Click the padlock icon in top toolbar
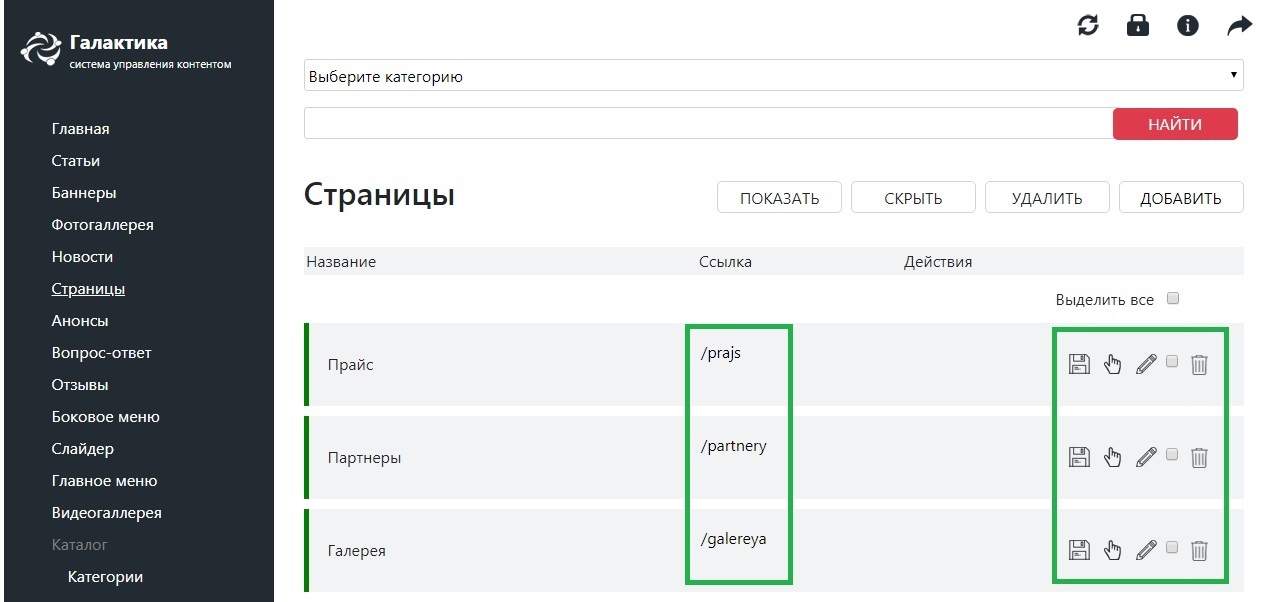Image resolution: width=1264 pixels, height=602 pixels. [x=1138, y=25]
